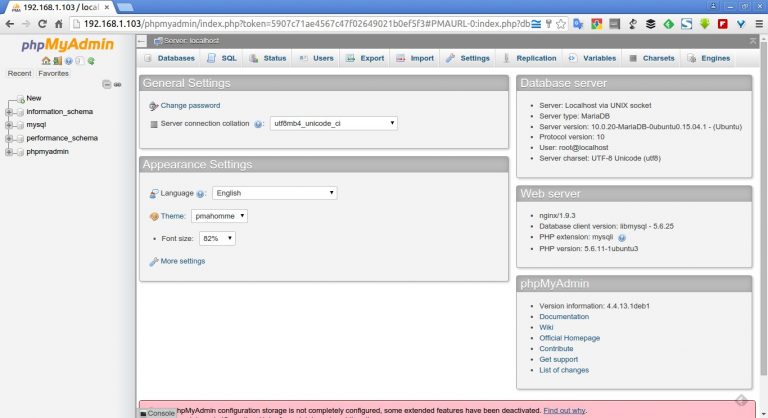The width and height of the screenshot is (768, 418).
Task: Click the Contribute link
Action: 556,349
